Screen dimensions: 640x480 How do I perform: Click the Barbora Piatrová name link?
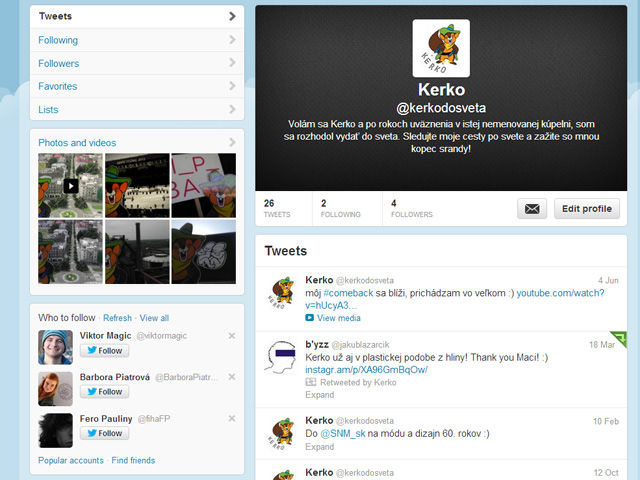click(x=115, y=377)
